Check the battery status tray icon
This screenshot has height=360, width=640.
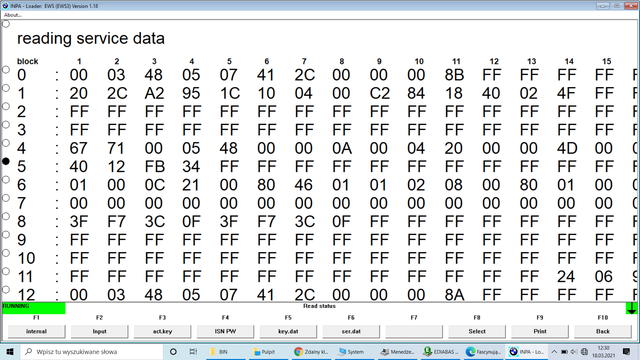pos(564,351)
